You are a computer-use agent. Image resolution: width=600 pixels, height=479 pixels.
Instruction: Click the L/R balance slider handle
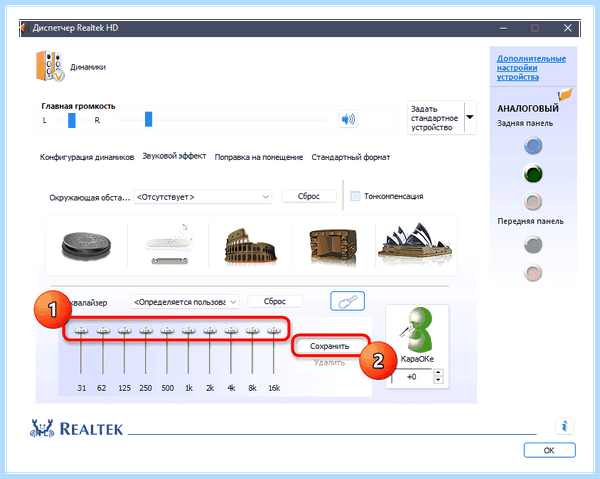point(72,120)
